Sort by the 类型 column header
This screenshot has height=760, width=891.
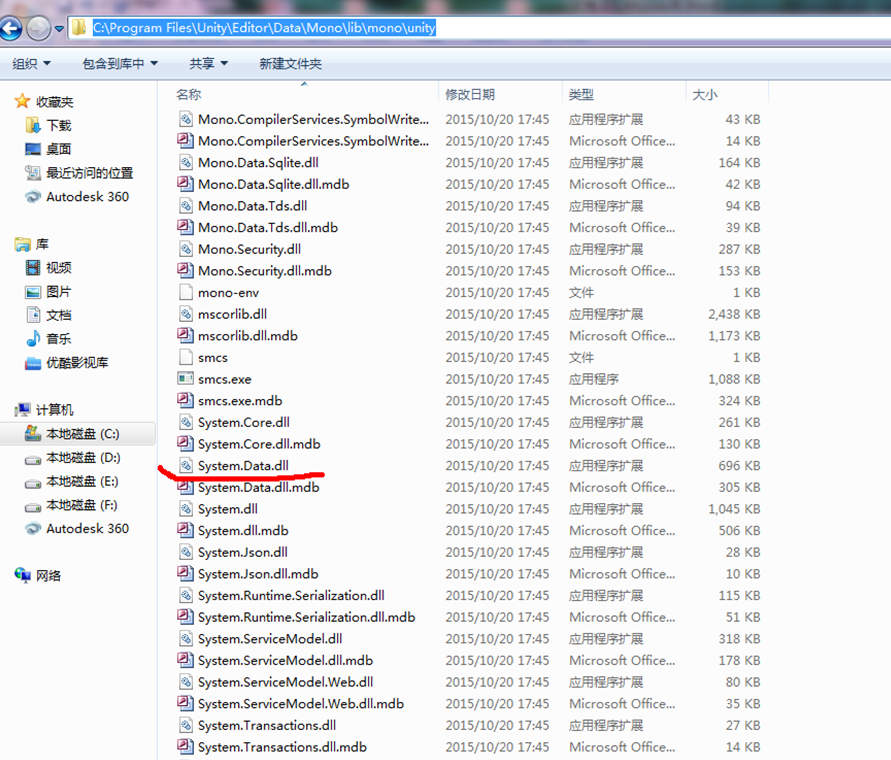581,94
